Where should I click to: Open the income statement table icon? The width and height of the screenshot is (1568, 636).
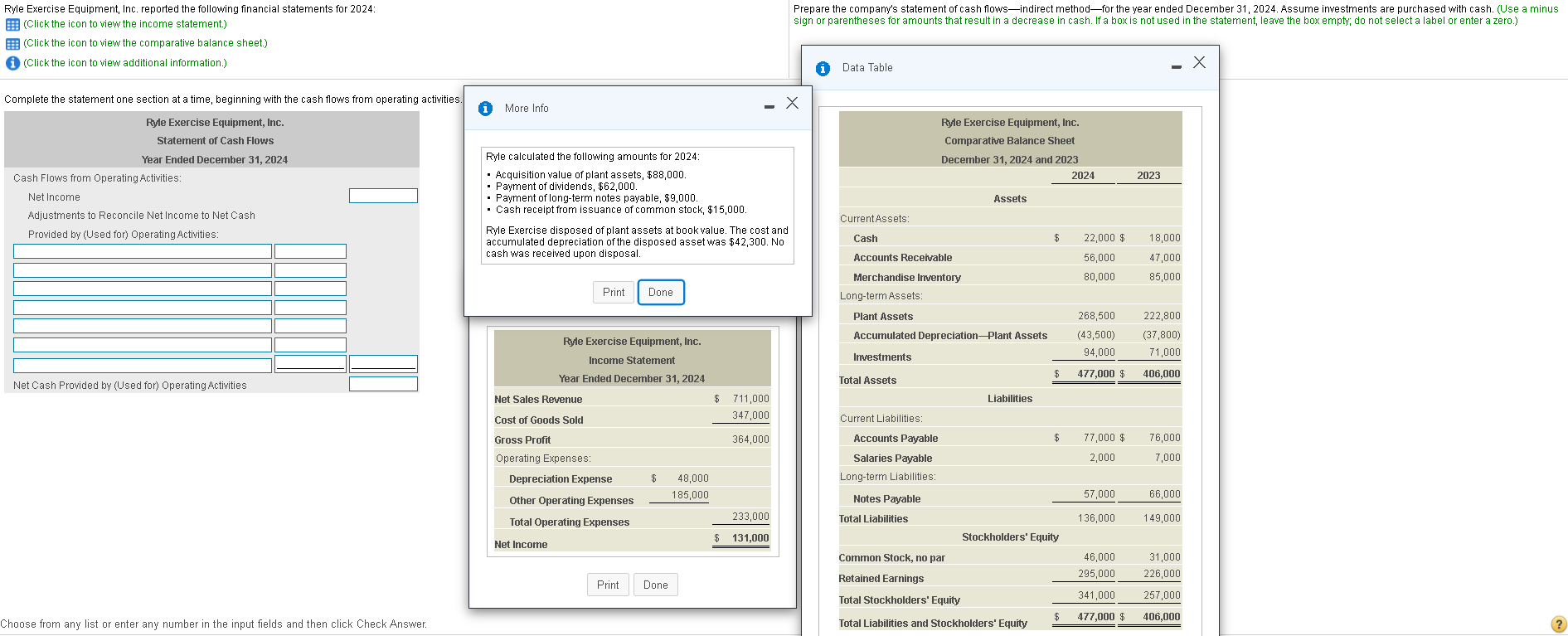tap(12, 24)
